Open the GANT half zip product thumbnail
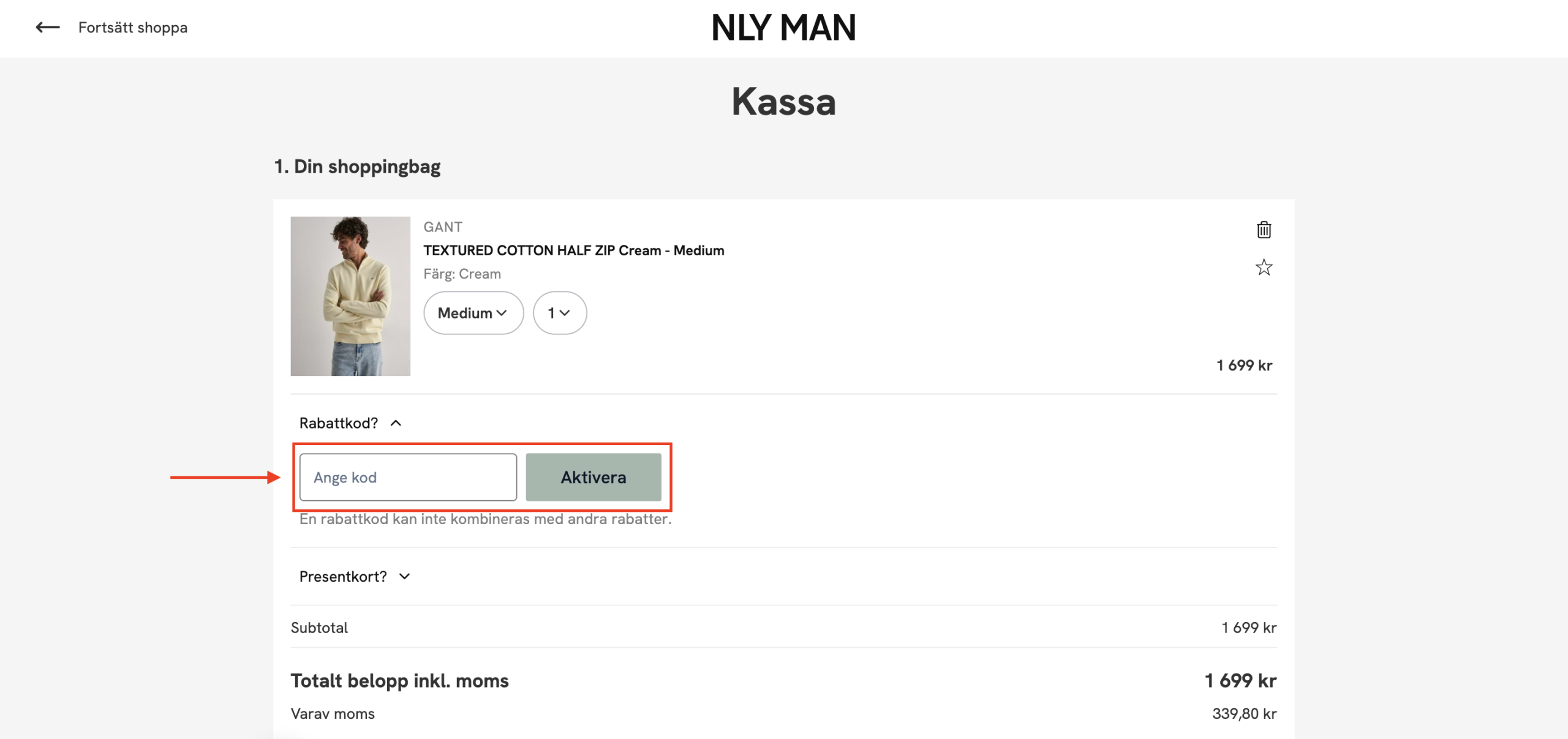1568x739 pixels. (350, 296)
